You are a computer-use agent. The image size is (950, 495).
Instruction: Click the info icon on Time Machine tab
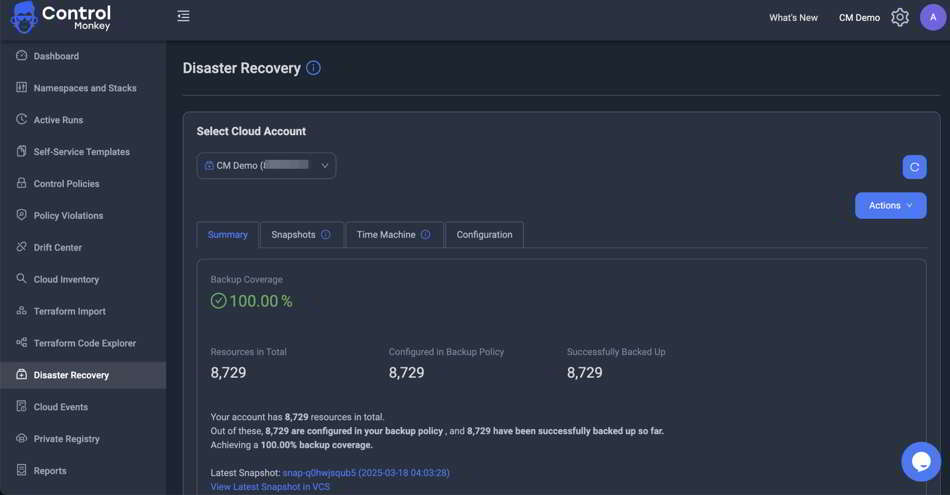pos(426,235)
